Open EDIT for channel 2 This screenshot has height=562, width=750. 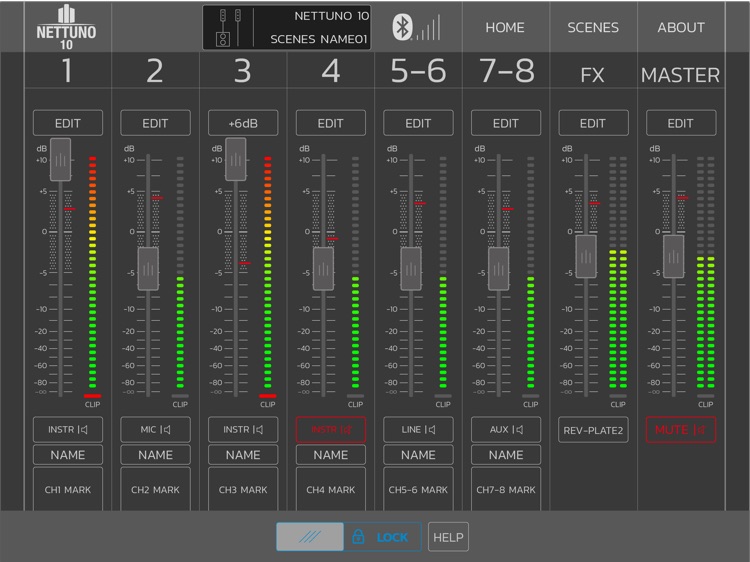pos(155,123)
